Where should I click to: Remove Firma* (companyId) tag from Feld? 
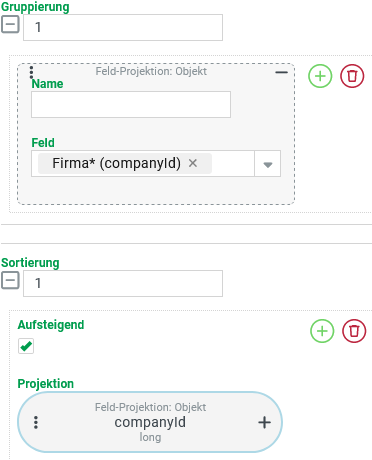[193, 163]
